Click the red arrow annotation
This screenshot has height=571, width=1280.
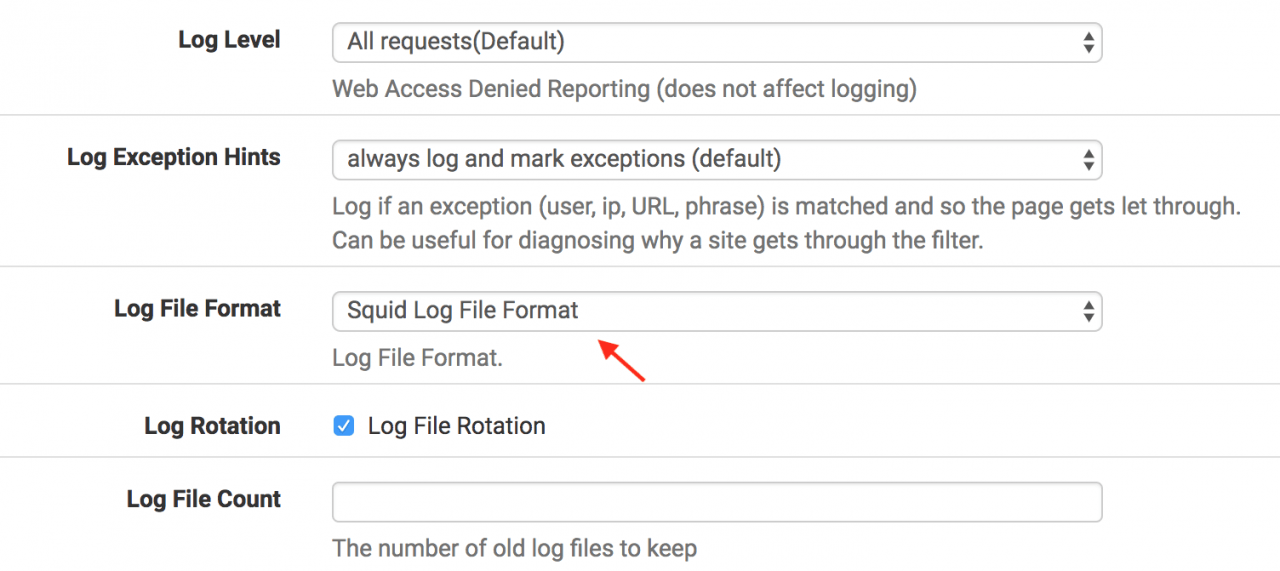click(622, 361)
